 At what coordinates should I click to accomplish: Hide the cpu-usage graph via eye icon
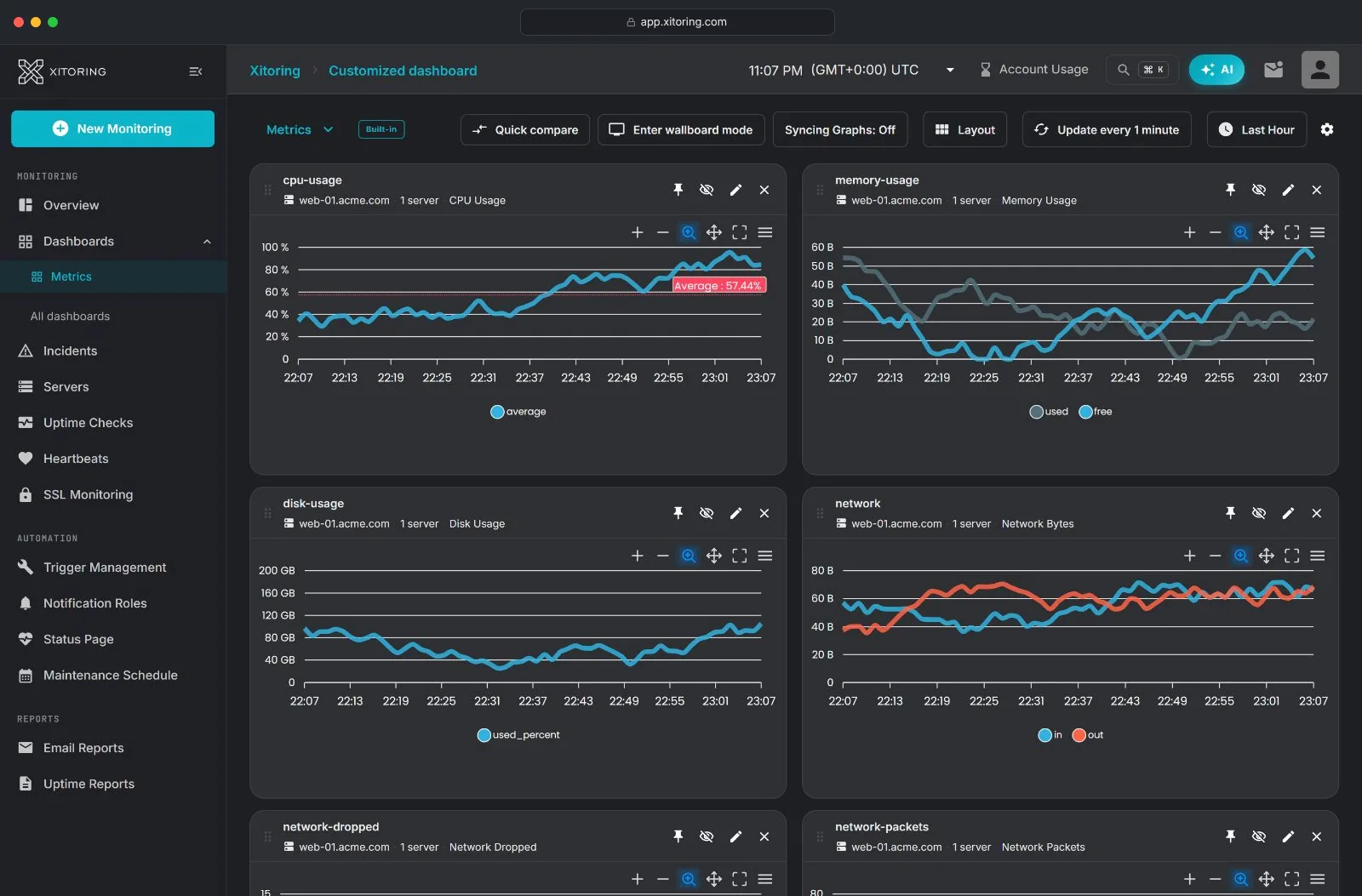click(x=707, y=190)
